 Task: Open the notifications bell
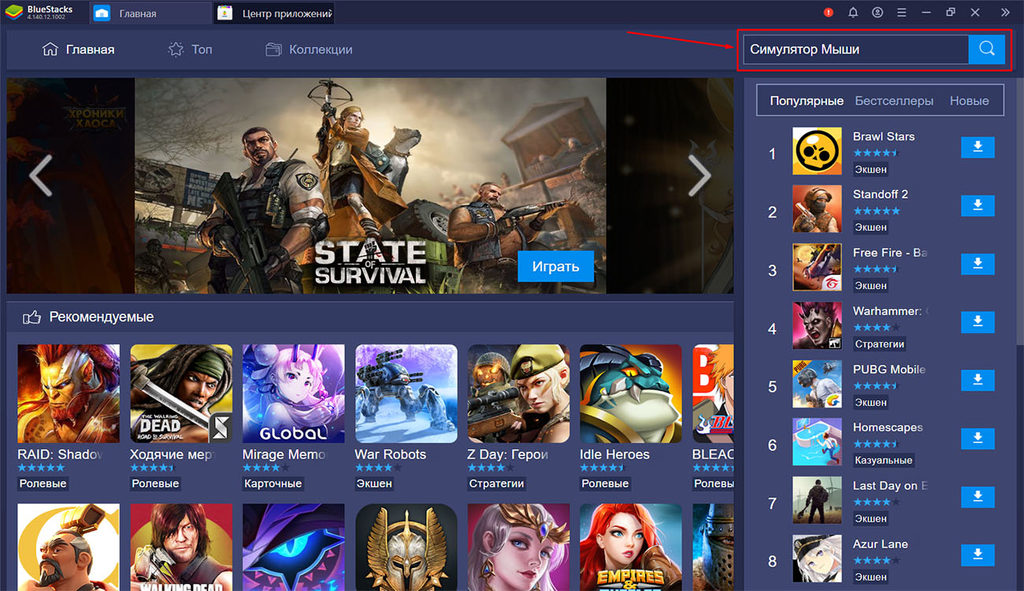[853, 12]
